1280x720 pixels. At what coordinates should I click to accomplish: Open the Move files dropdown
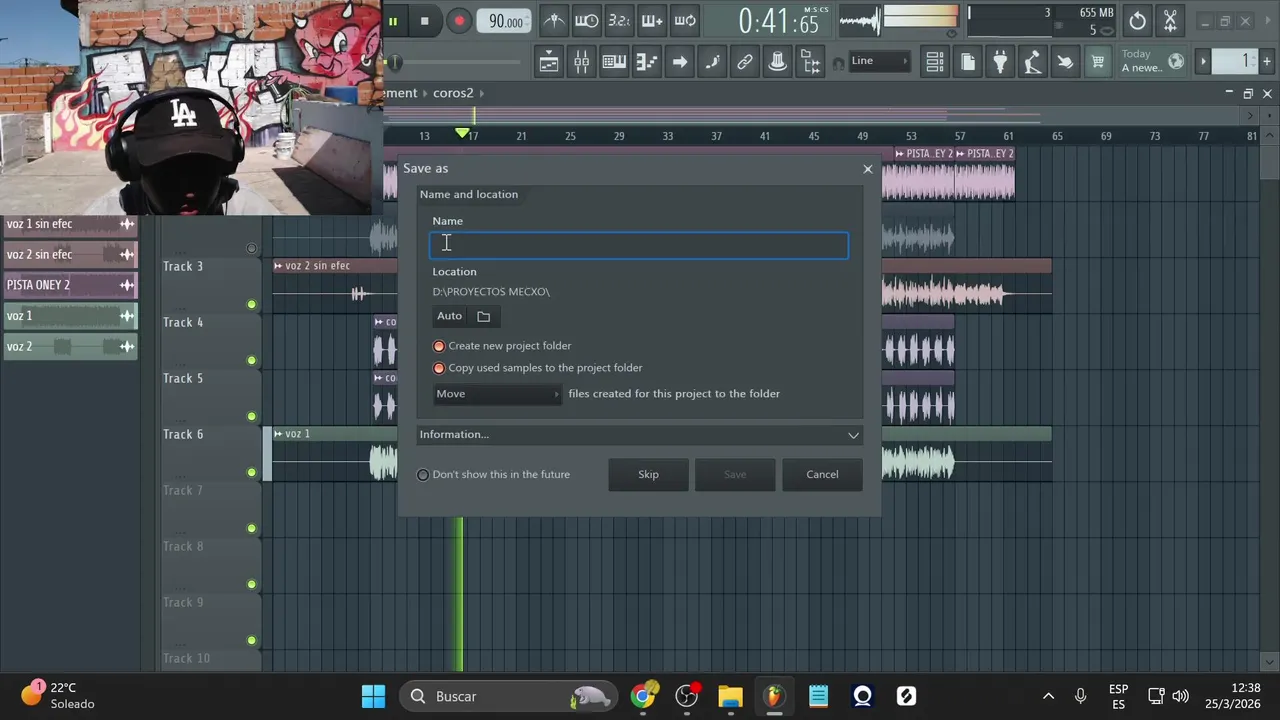pyautogui.click(x=497, y=394)
